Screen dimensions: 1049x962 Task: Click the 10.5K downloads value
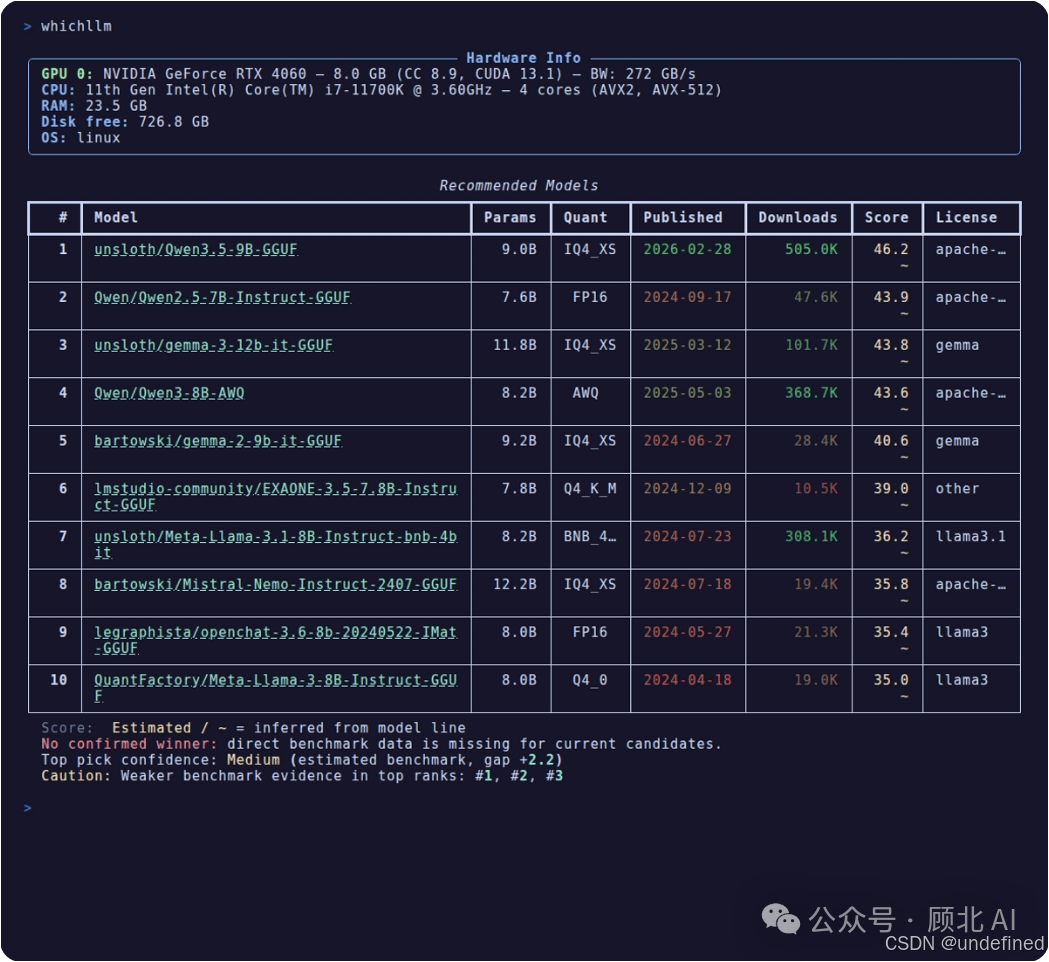(x=816, y=488)
